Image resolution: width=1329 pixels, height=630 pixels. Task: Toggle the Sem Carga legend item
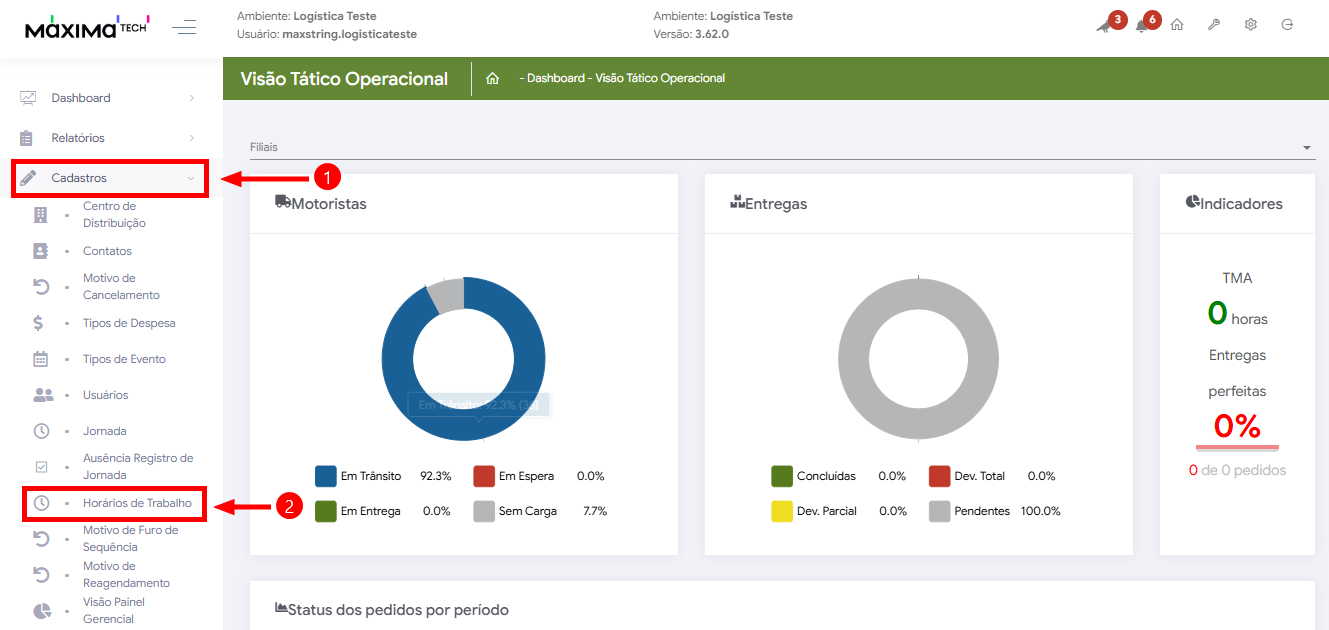click(x=527, y=511)
